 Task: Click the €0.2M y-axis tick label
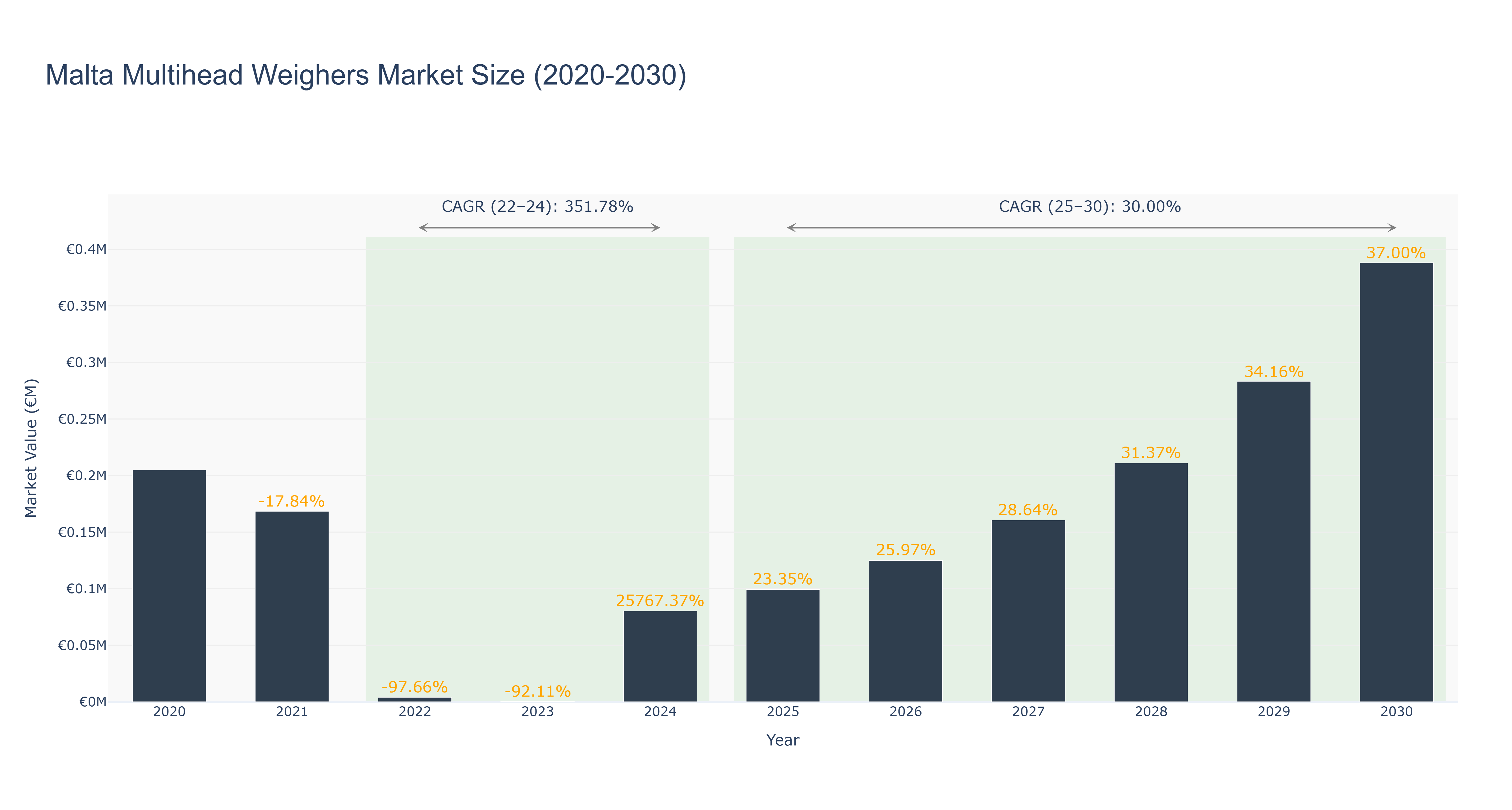tap(86, 475)
